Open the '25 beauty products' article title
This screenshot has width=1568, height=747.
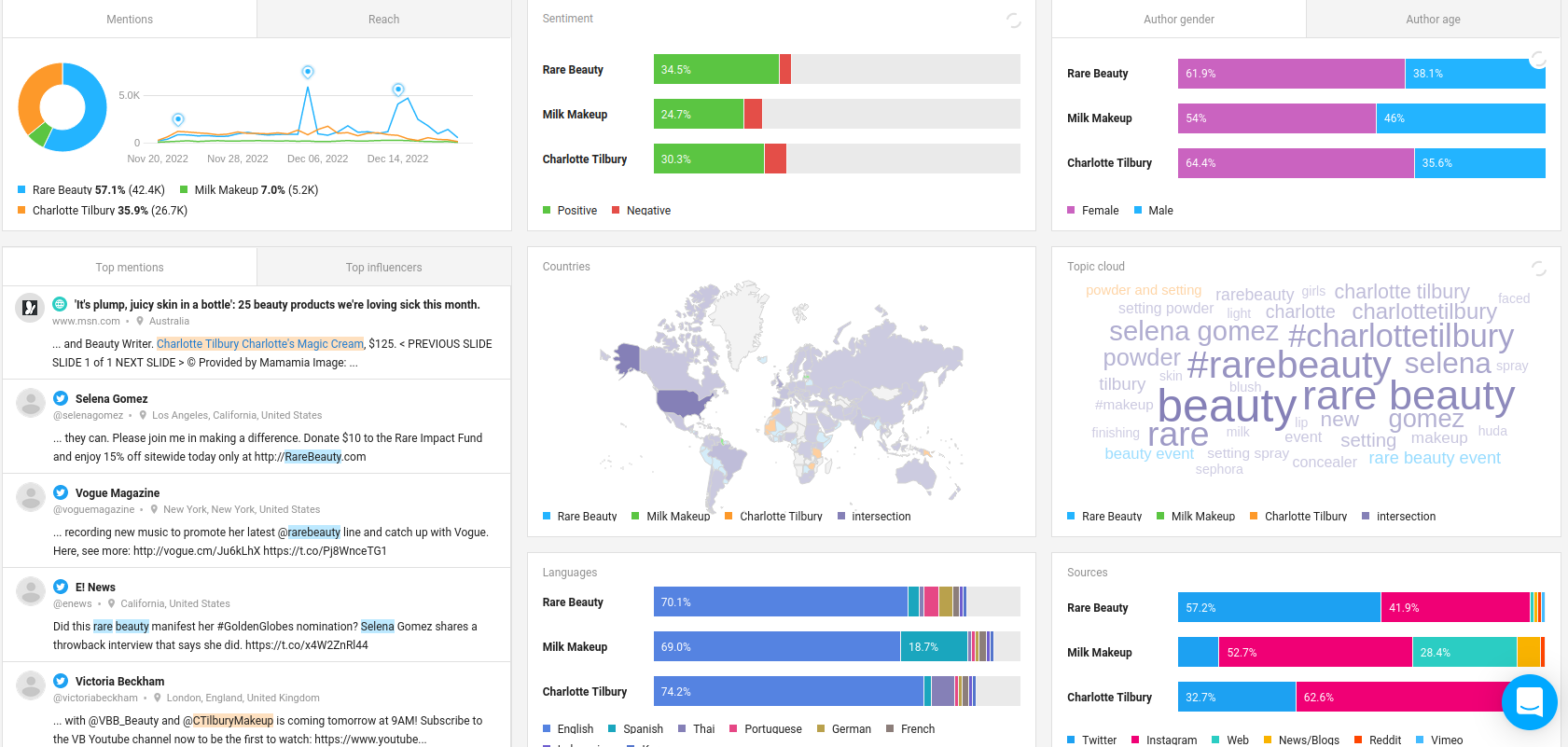pos(277,305)
